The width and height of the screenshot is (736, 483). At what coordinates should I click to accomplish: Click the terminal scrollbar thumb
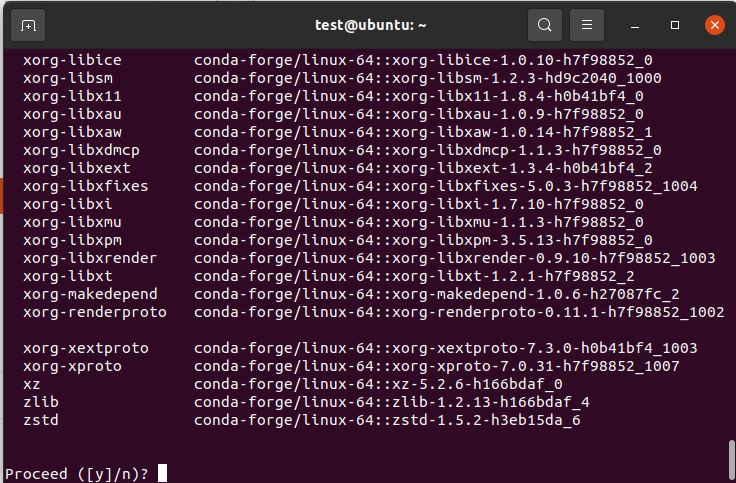(730, 460)
